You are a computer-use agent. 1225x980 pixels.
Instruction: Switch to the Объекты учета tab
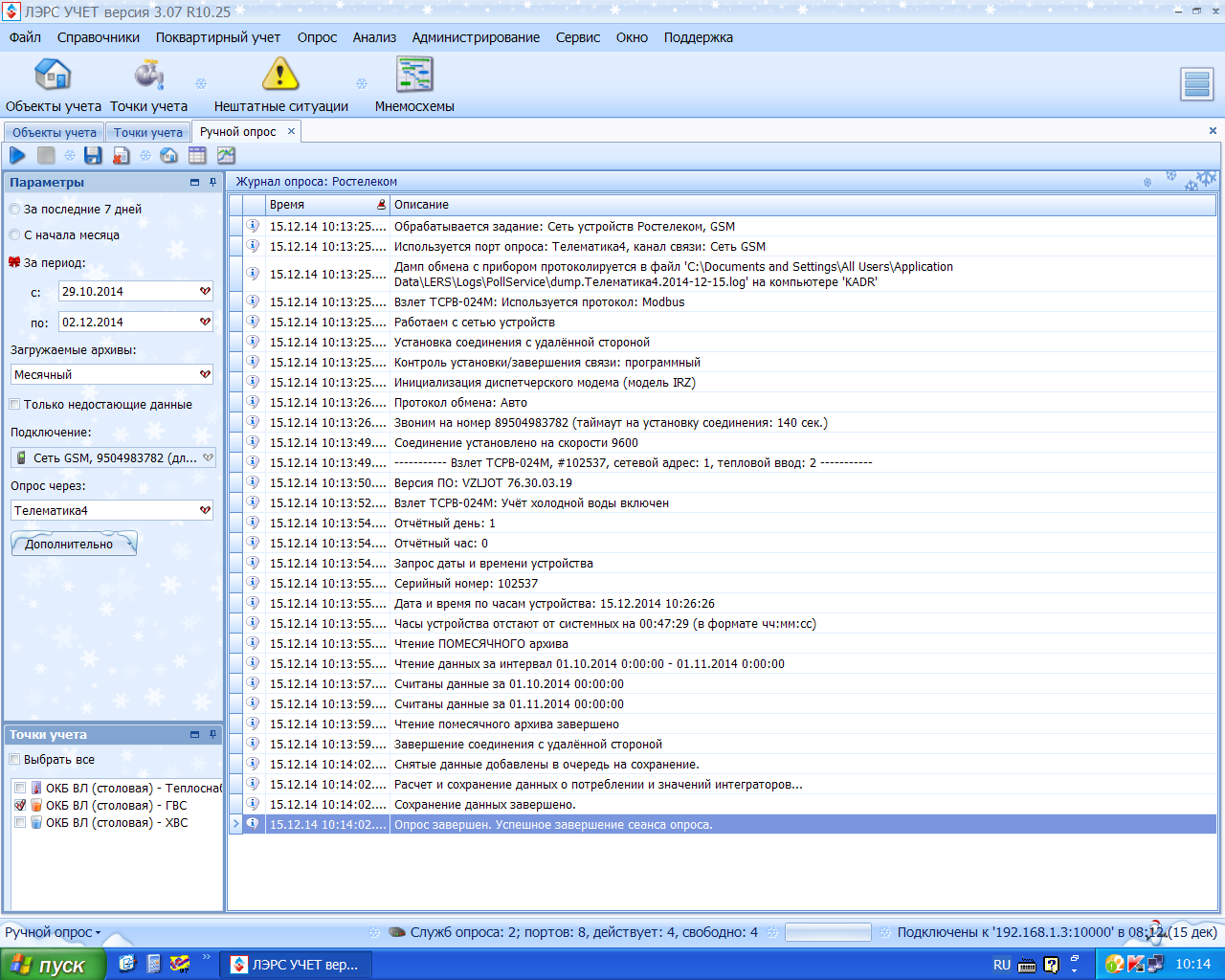55,132
